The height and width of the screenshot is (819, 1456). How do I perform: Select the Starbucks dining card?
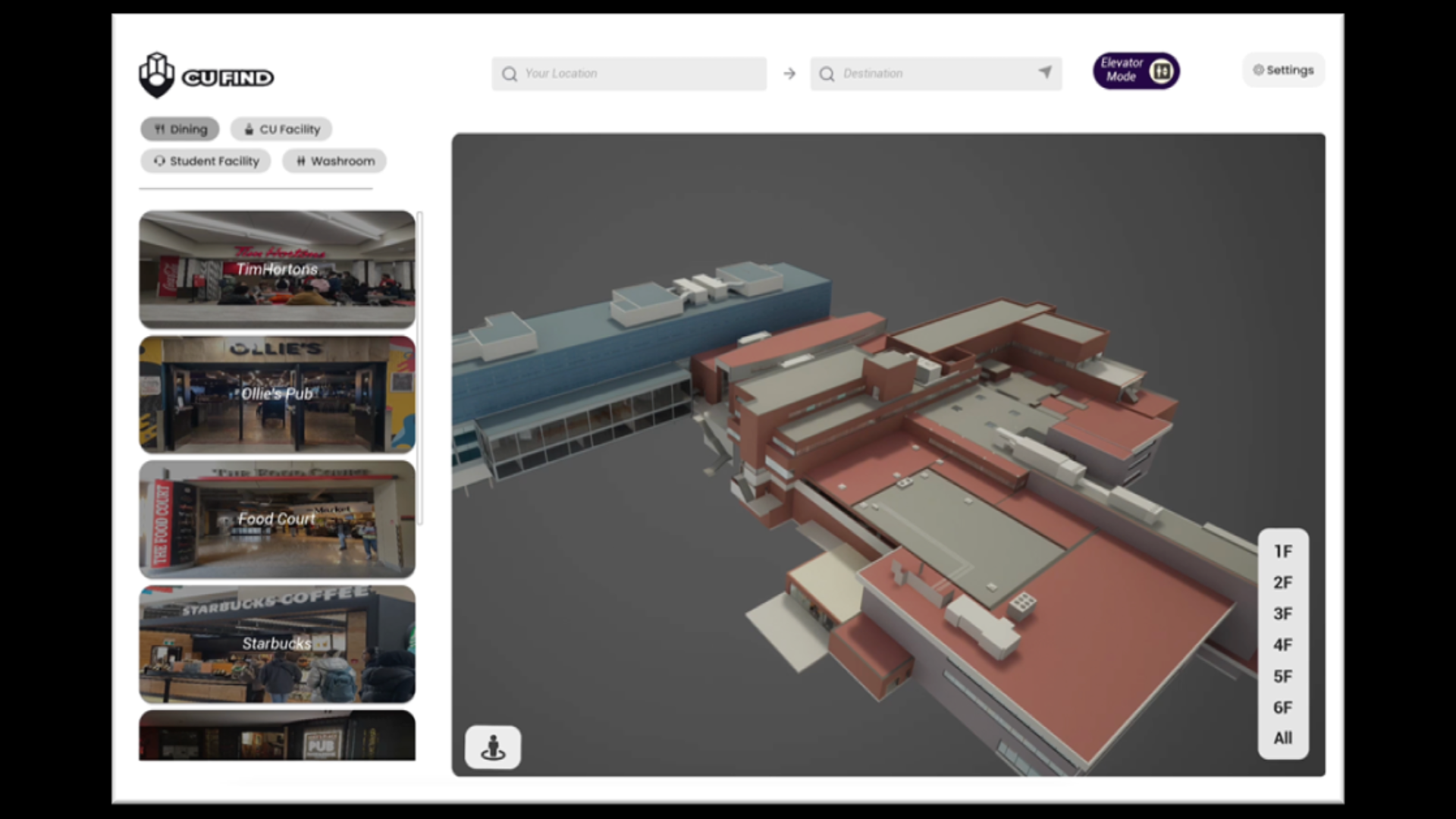(277, 644)
